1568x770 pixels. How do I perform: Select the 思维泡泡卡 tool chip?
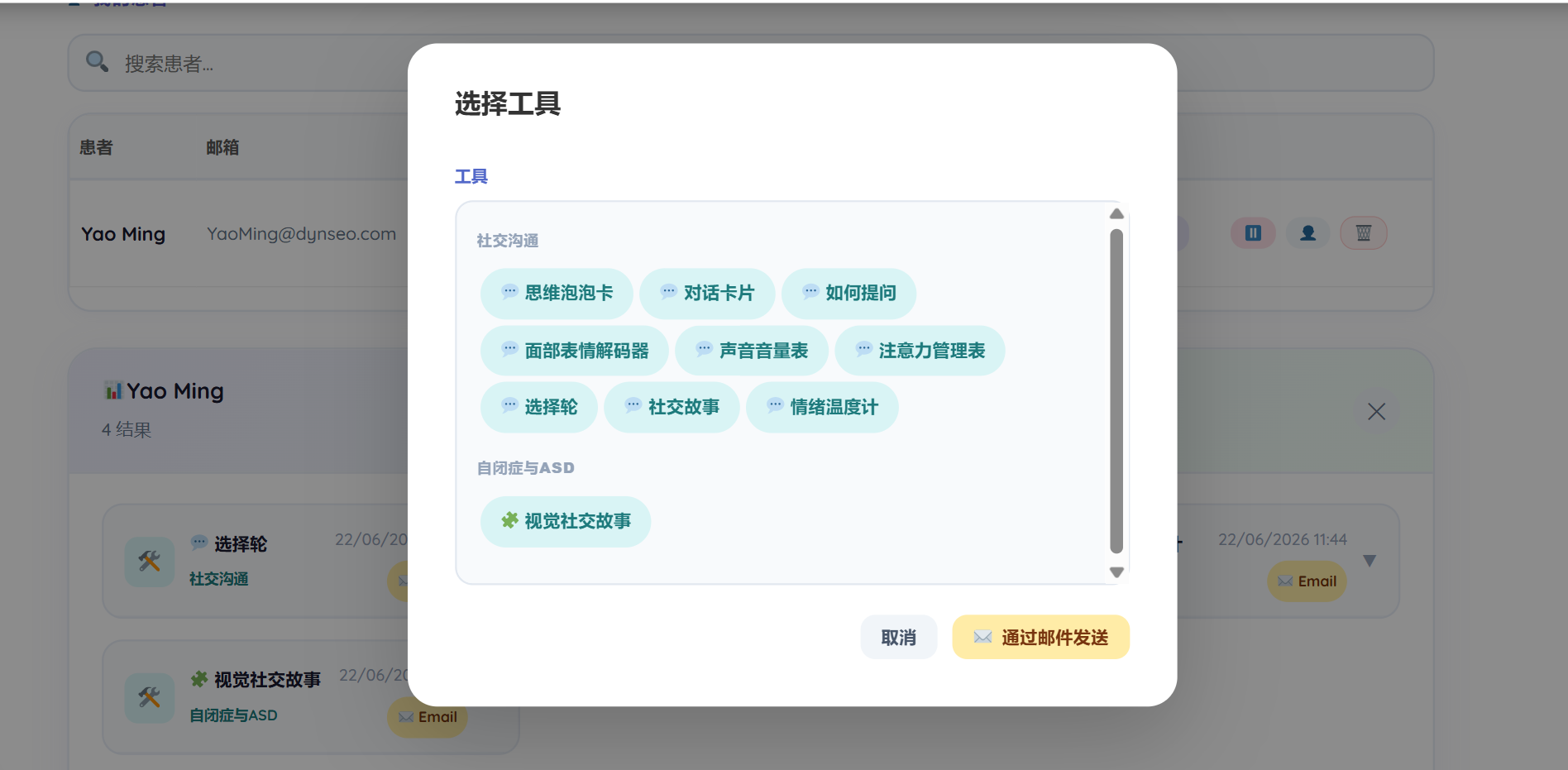[557, 294]
